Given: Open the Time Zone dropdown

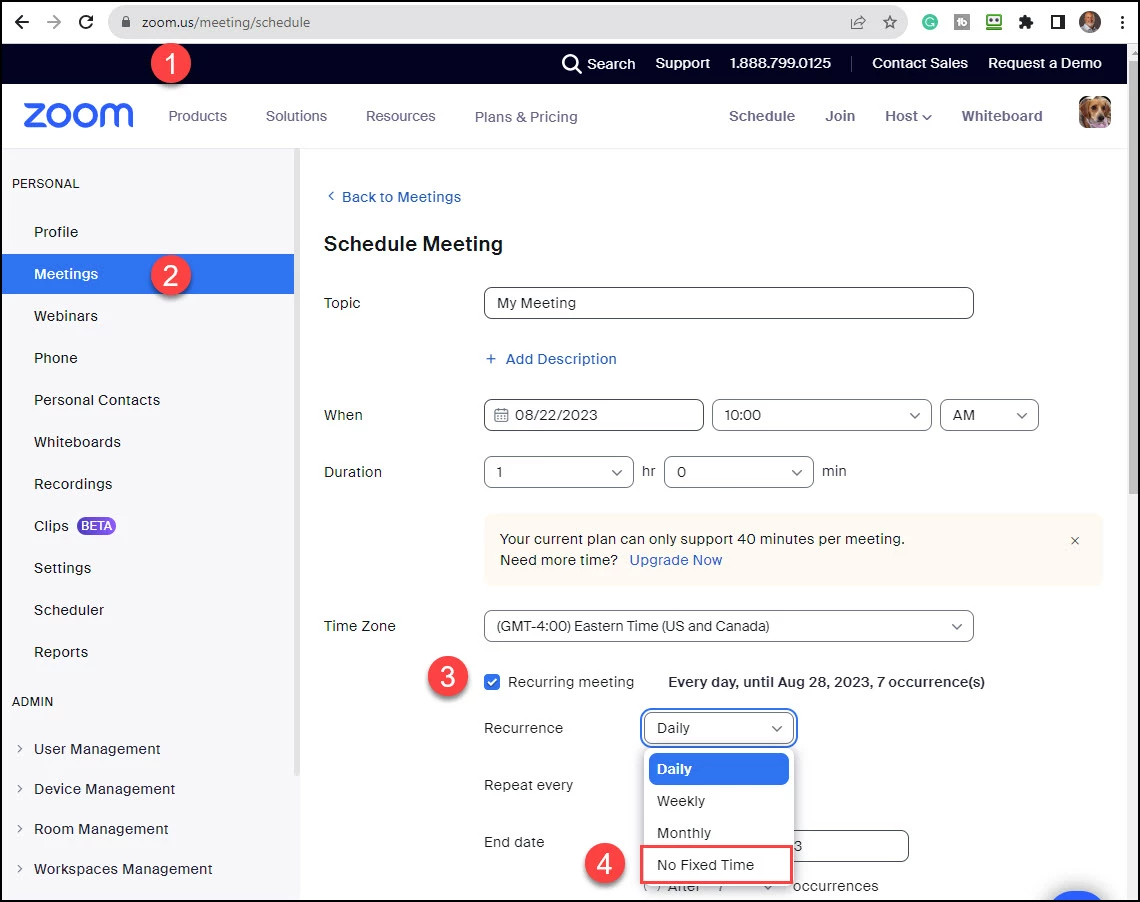Looking at the screenshot, I should pos(728,626).
